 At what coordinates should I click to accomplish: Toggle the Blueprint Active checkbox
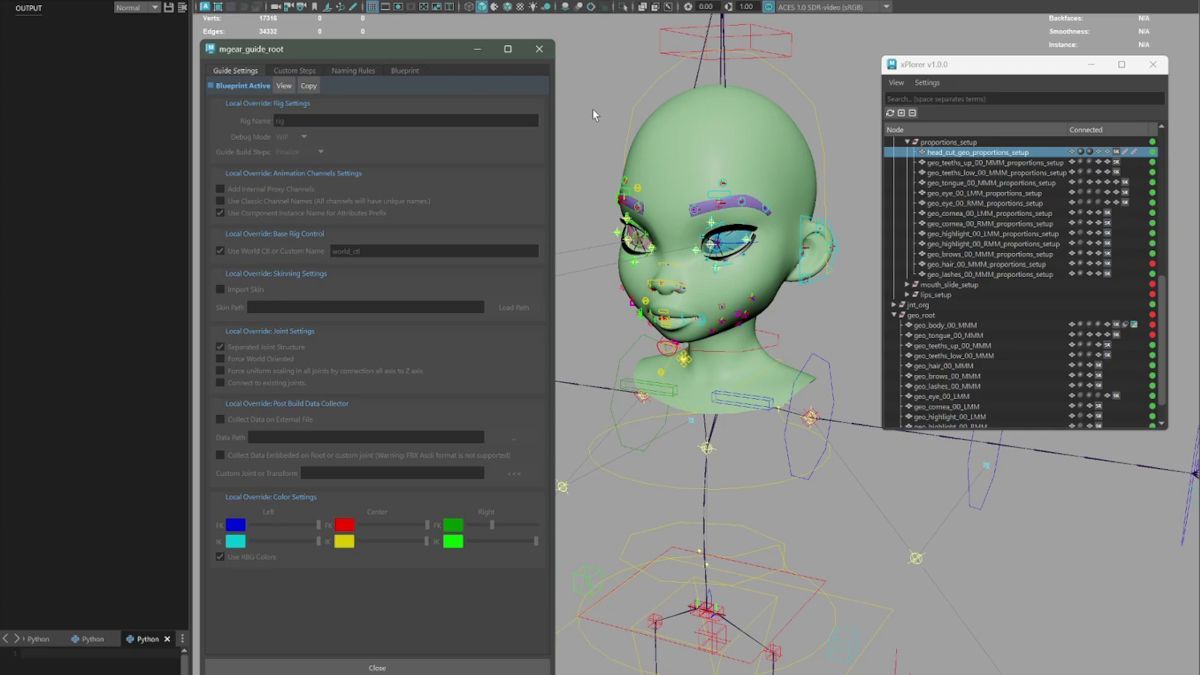point(211,86)
